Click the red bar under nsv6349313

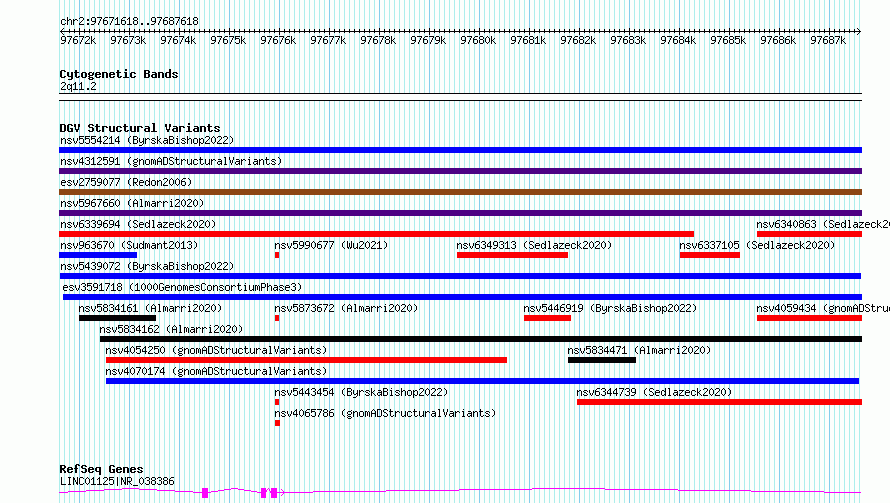point(512,255)
